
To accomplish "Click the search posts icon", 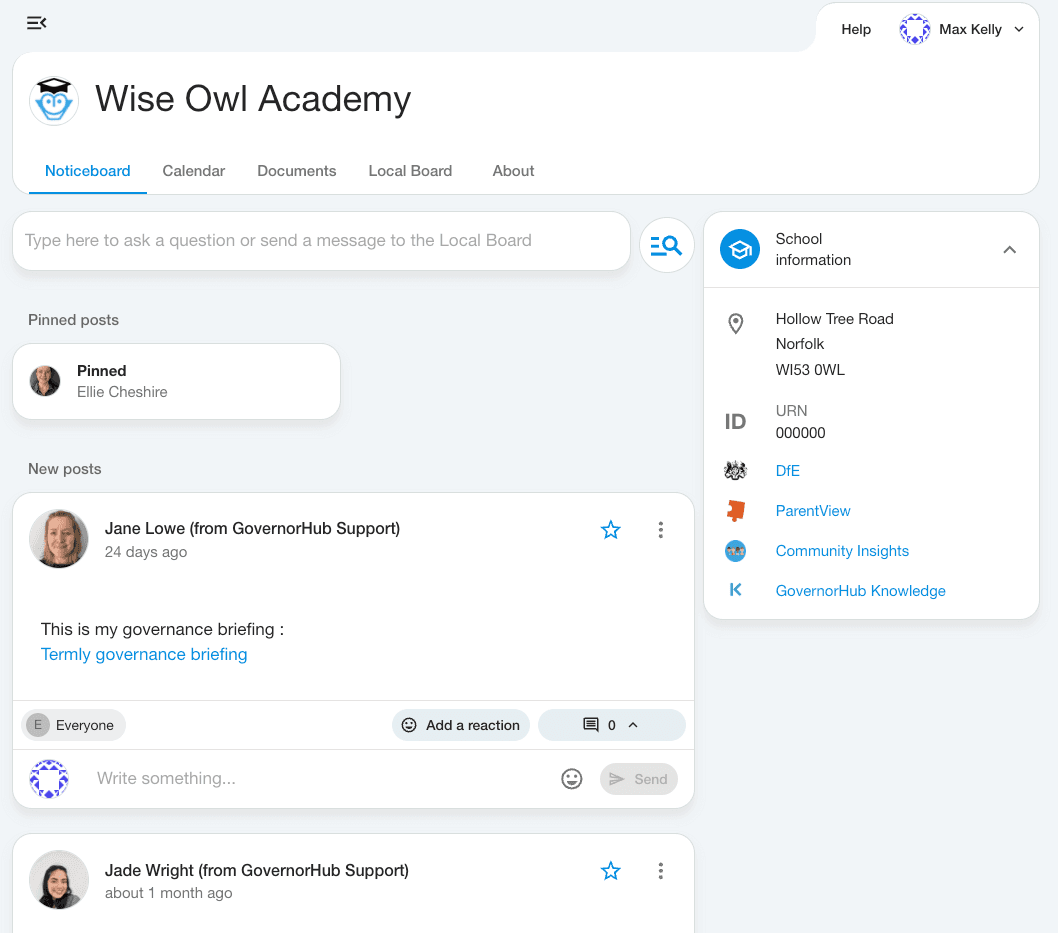I will coord(666,245).
